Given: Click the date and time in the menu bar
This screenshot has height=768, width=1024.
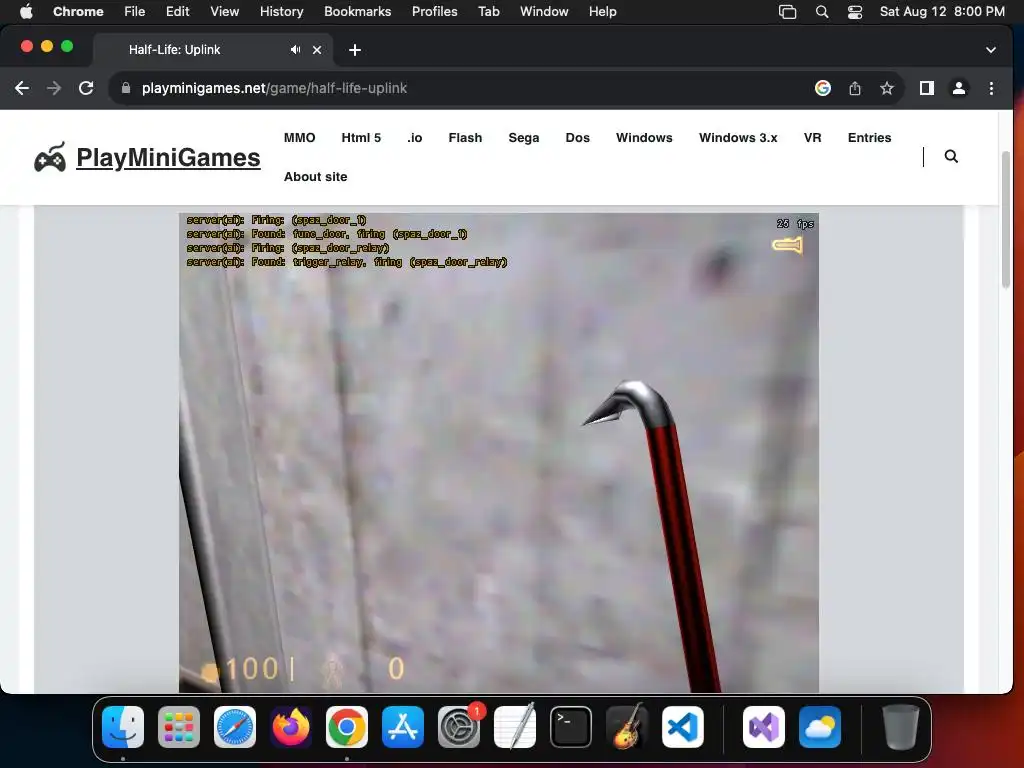Looking at the screenshot, I should coord(942,12).
